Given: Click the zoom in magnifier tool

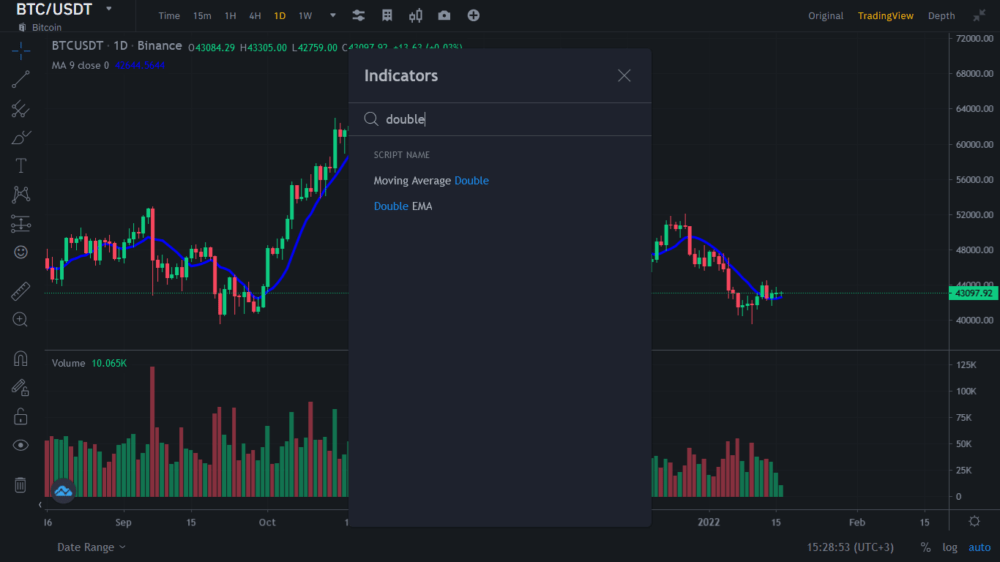Looking at the screenshot, I should tap(20, 319).
